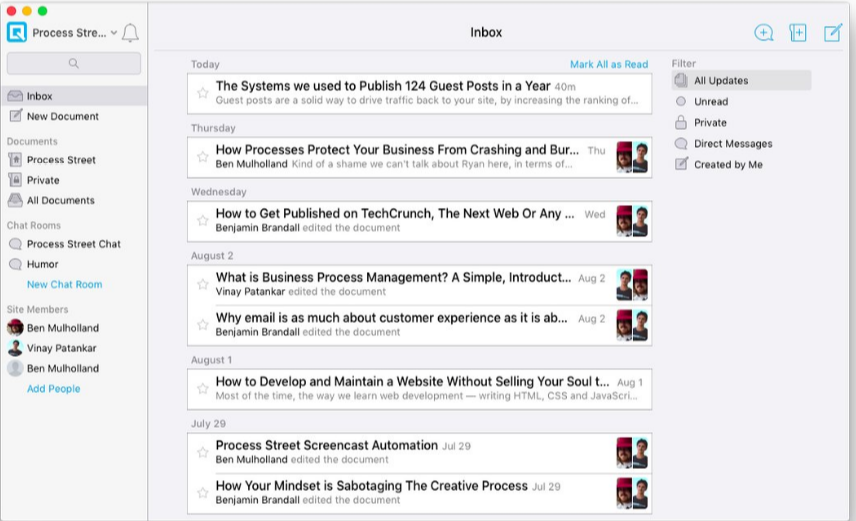Image resolution: width=856 pixels, height=521 pixels.
Task: Focus the sidebar search field
Action: pyautogui.click(x=74, y=63)
